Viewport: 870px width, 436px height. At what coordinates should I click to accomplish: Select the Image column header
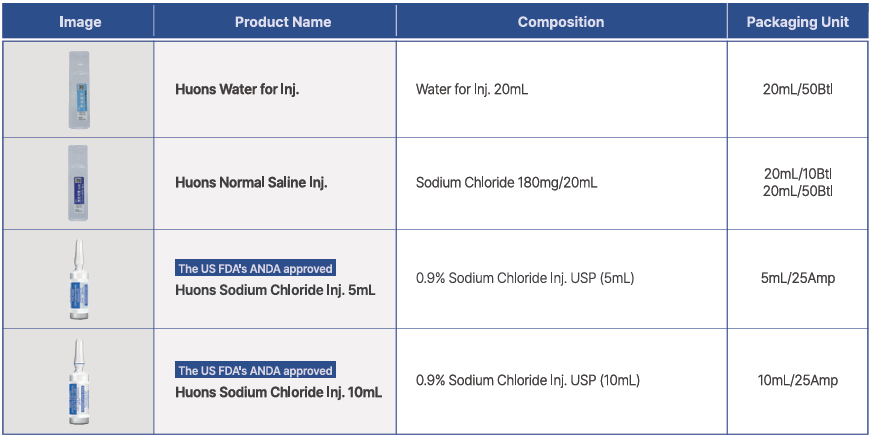[80, 22]
